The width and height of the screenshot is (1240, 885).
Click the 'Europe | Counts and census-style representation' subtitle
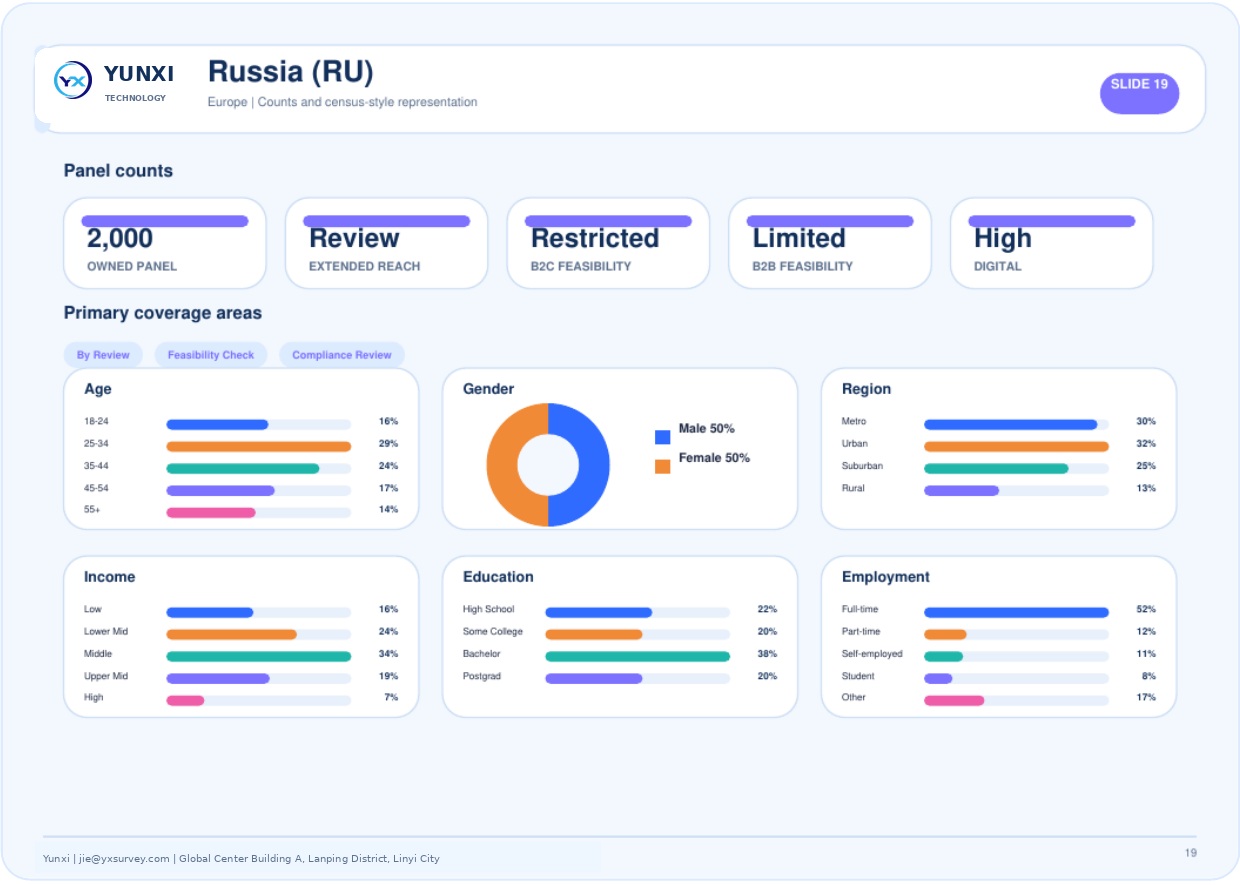pyautogui.click(x=342, y=102)
